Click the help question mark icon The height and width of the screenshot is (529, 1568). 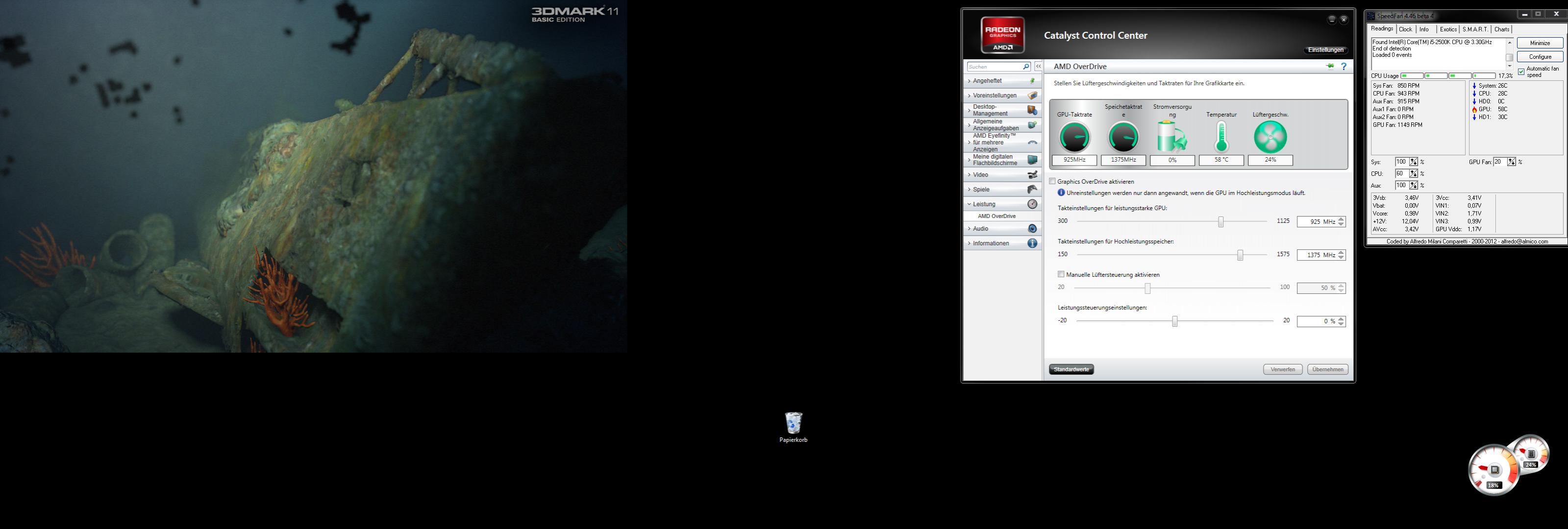(1344, 66)
